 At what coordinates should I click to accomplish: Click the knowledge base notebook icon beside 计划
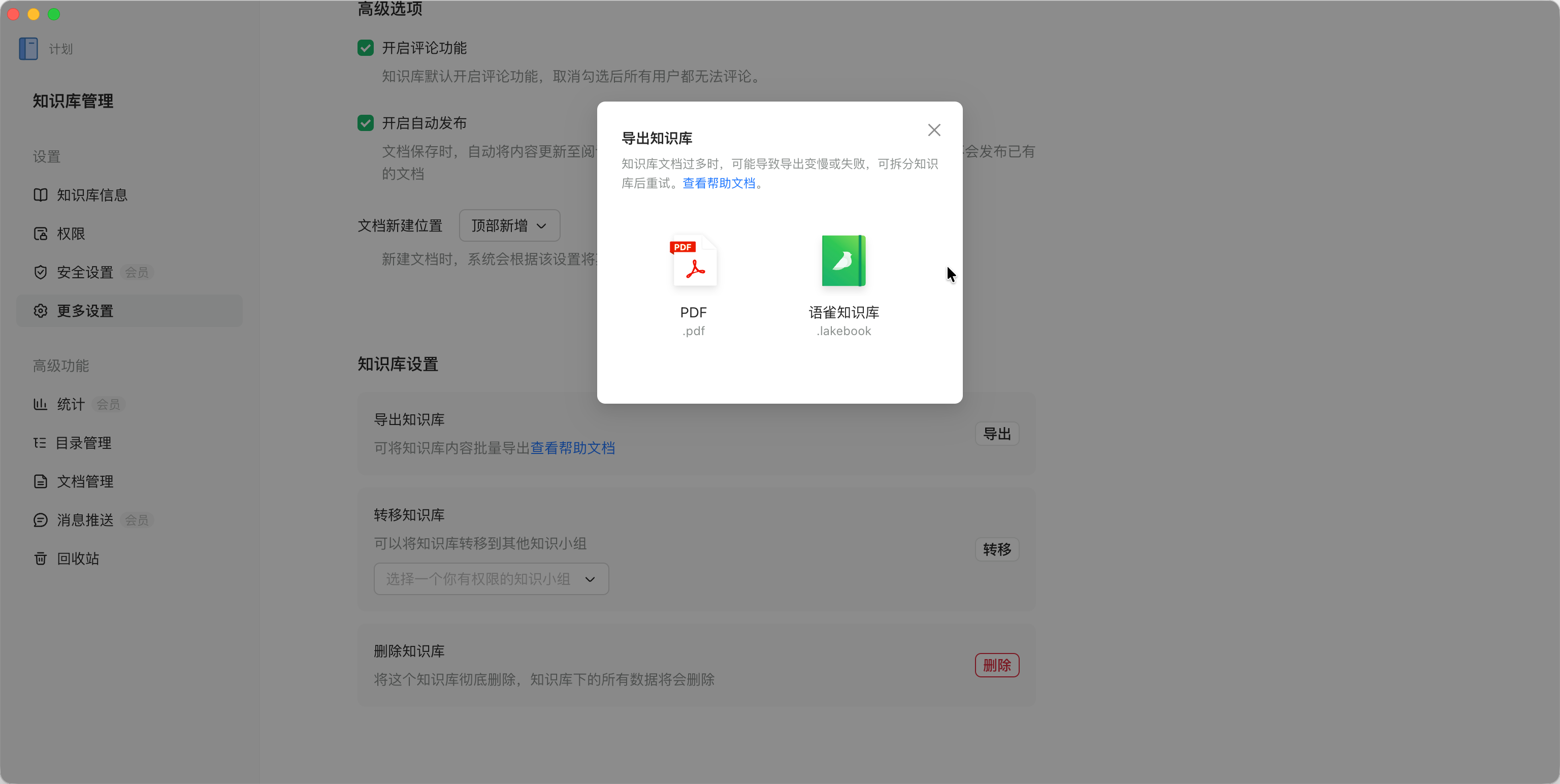[28, 48]
